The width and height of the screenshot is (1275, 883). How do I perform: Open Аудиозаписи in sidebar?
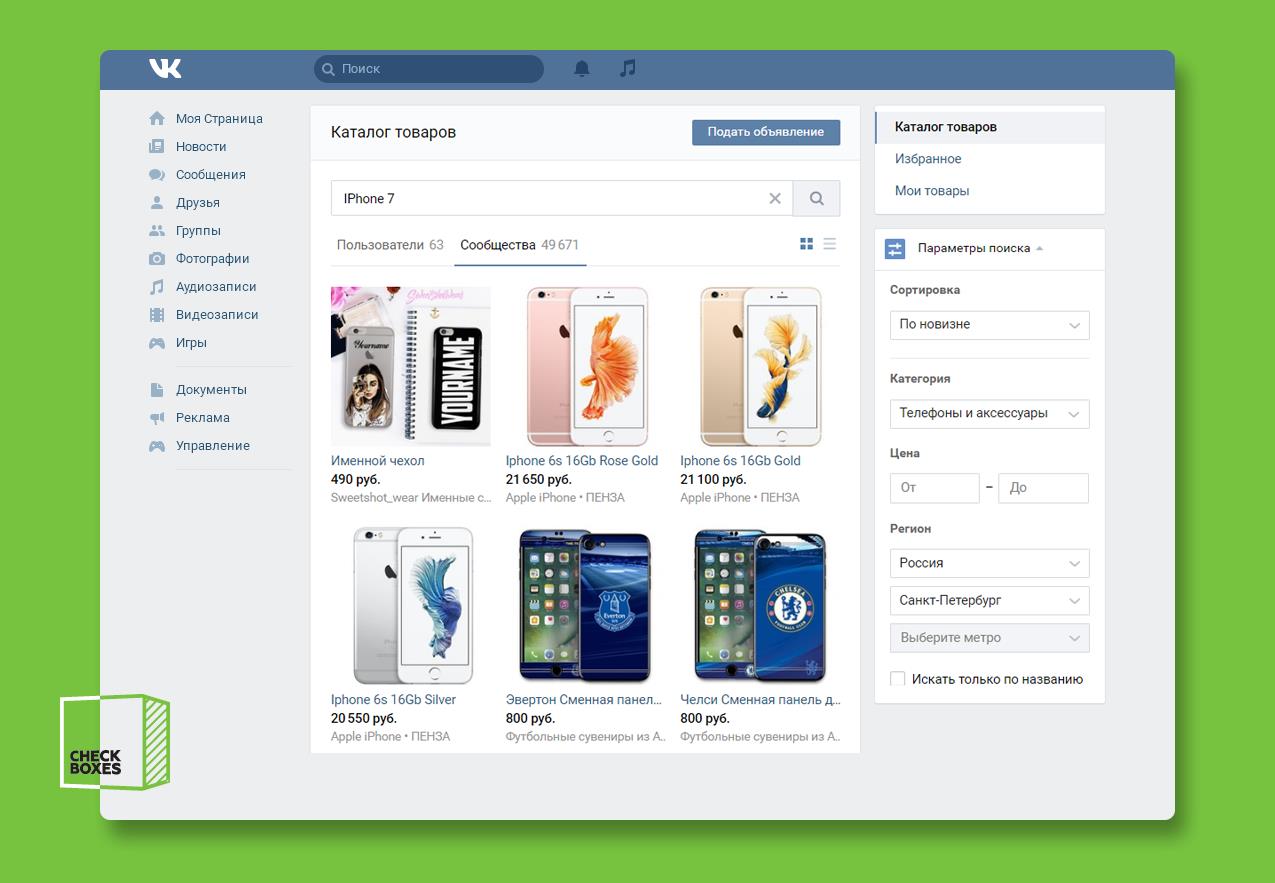(216, 286)
